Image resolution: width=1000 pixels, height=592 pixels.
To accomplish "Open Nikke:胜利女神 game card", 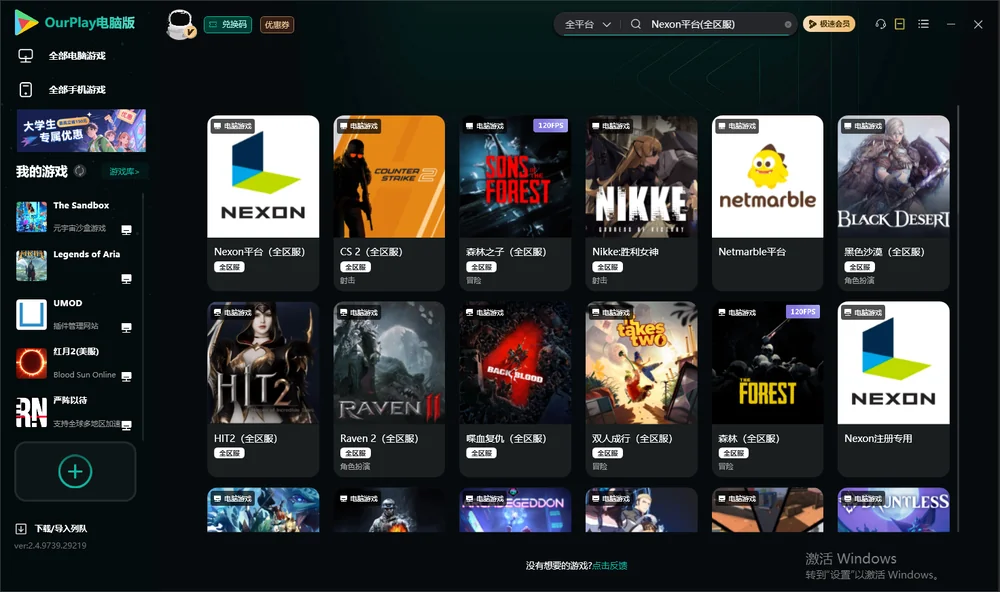I will point(641,203).
